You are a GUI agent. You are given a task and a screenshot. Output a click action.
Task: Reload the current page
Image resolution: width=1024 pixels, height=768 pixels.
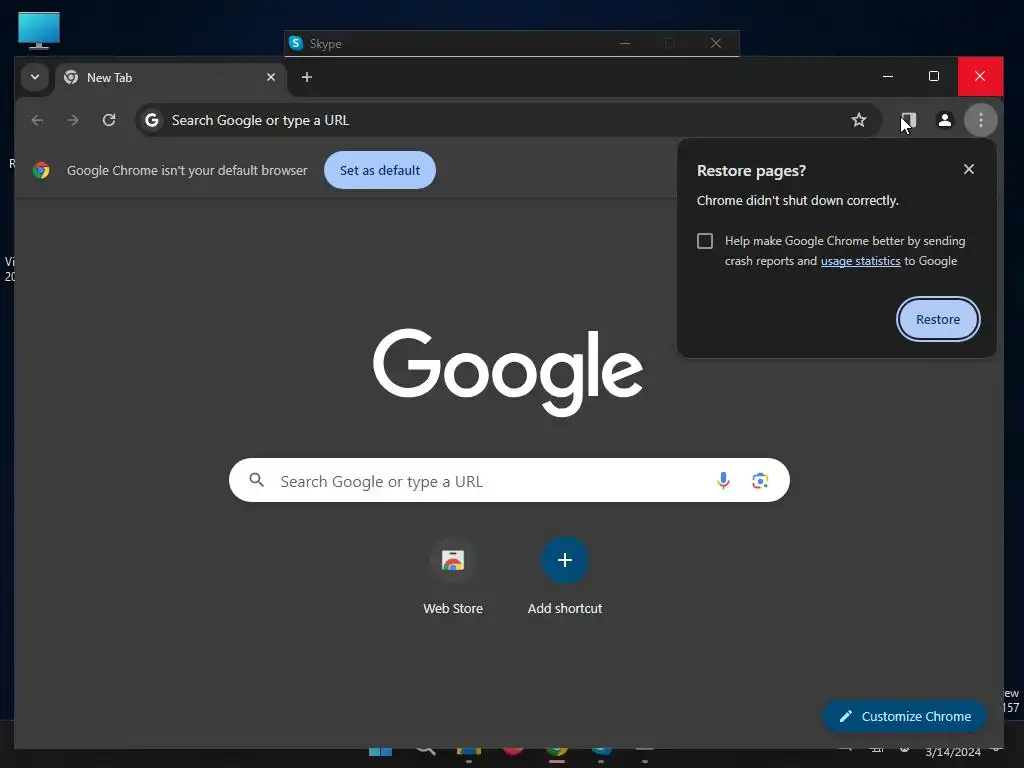(109, 120)
